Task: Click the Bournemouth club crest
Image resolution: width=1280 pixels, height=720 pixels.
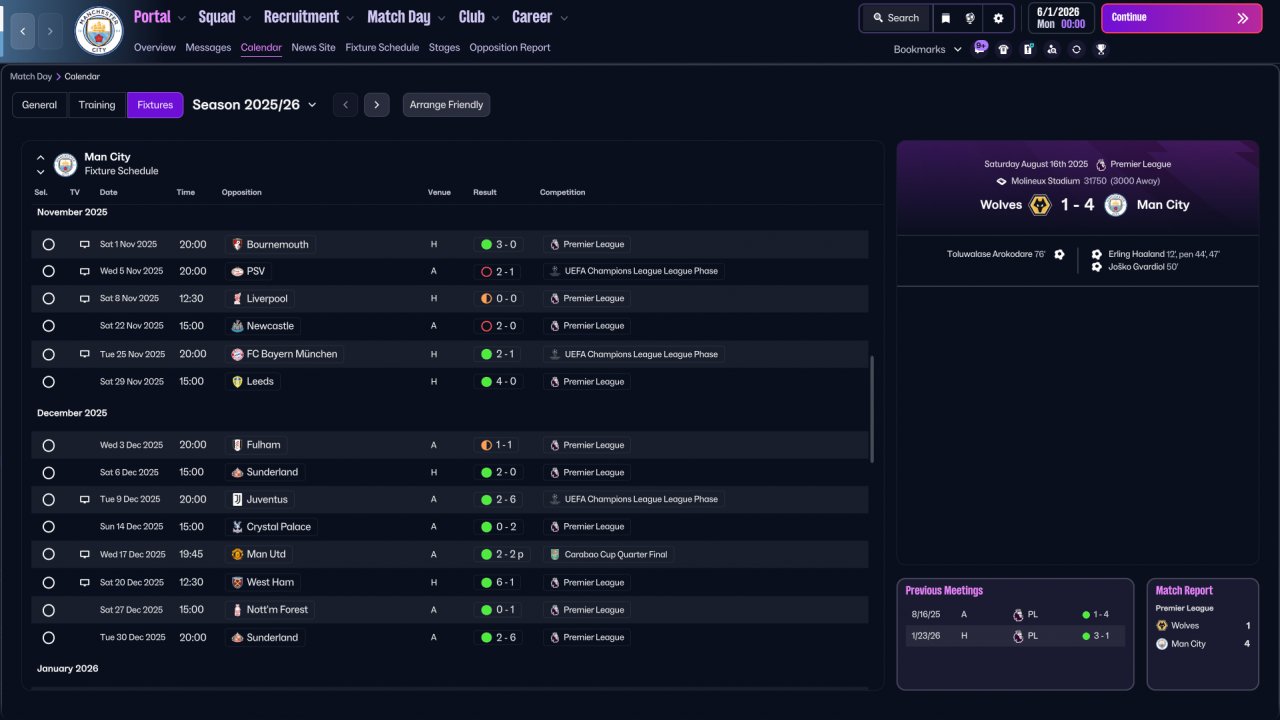Action: tap(237, 244)
